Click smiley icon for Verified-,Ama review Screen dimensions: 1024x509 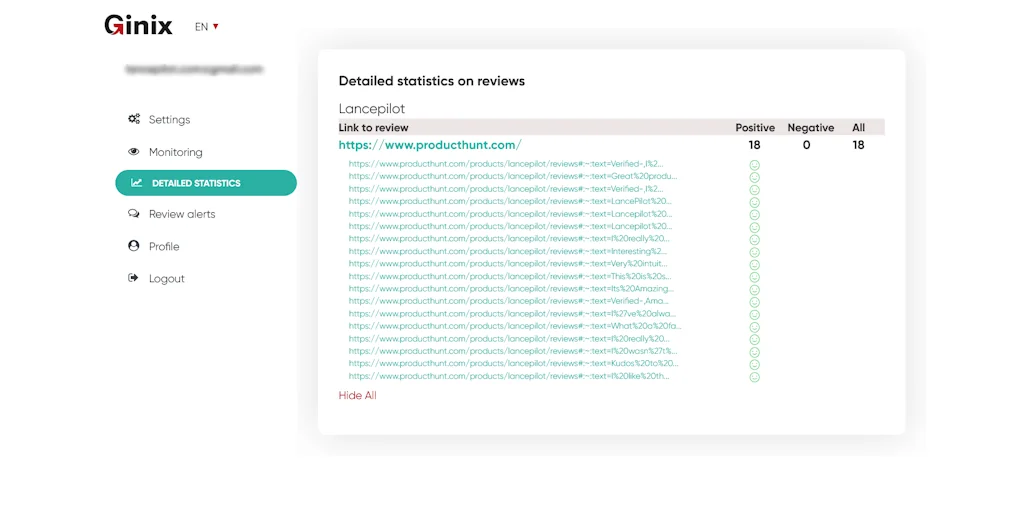754,302
